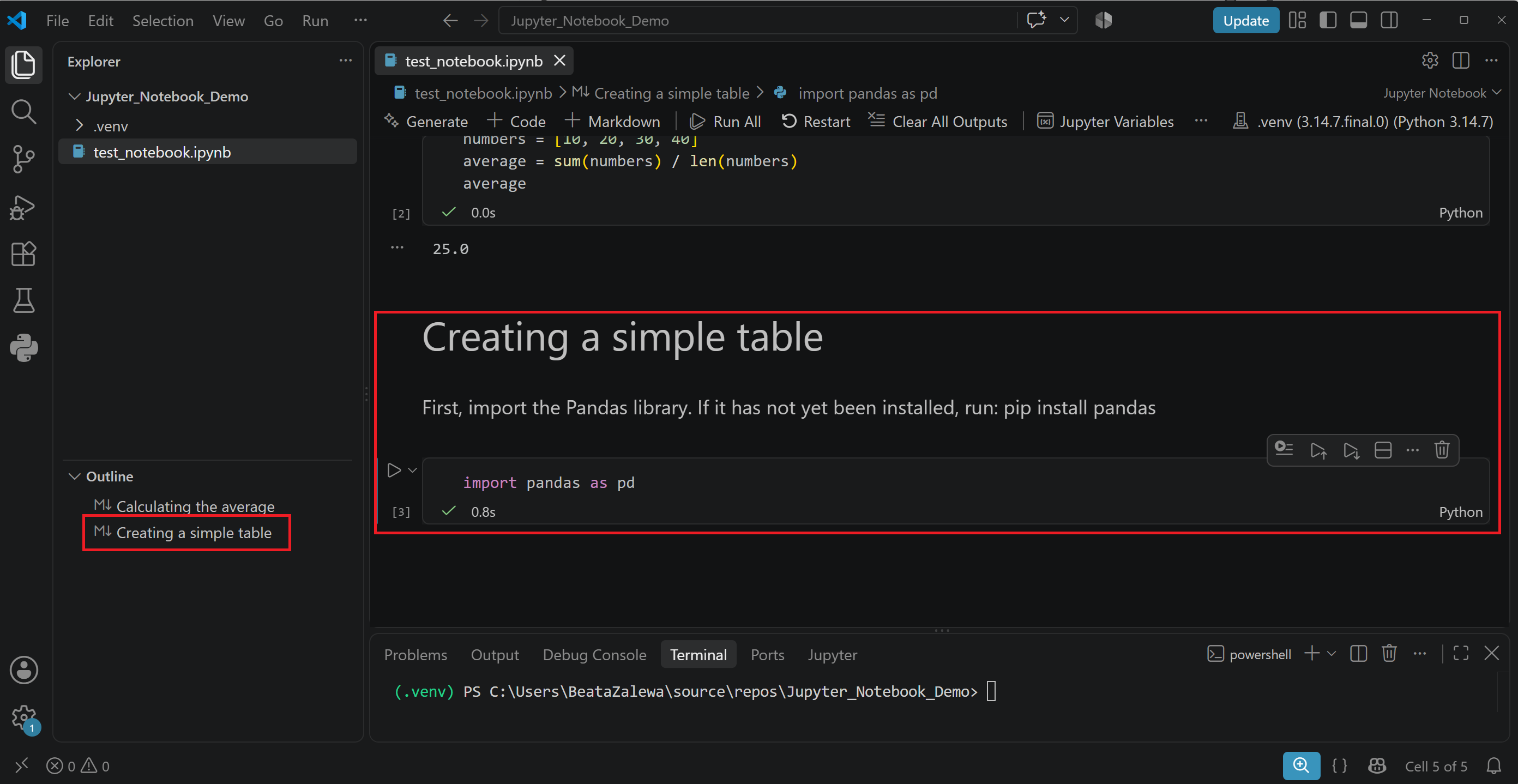Open the Source Control view
Image resolution: width=1518 pixels, height=784 pixels.
23,159
